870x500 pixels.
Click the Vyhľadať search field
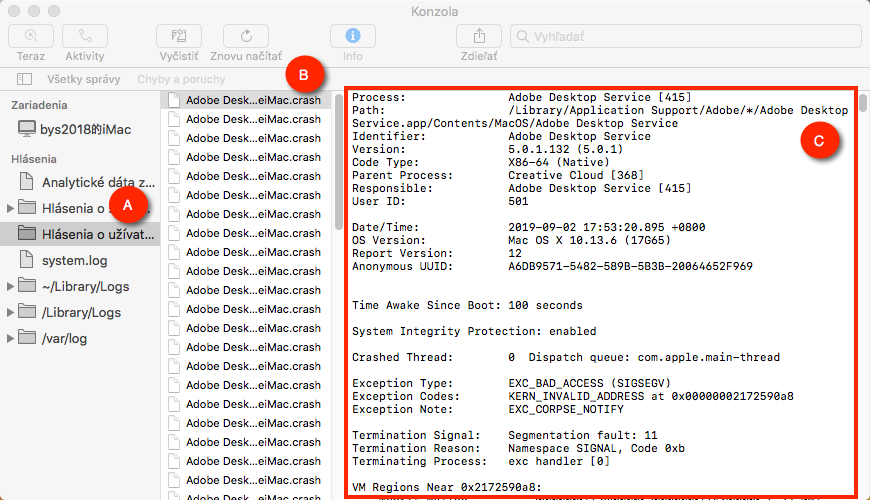click(686, 36)
